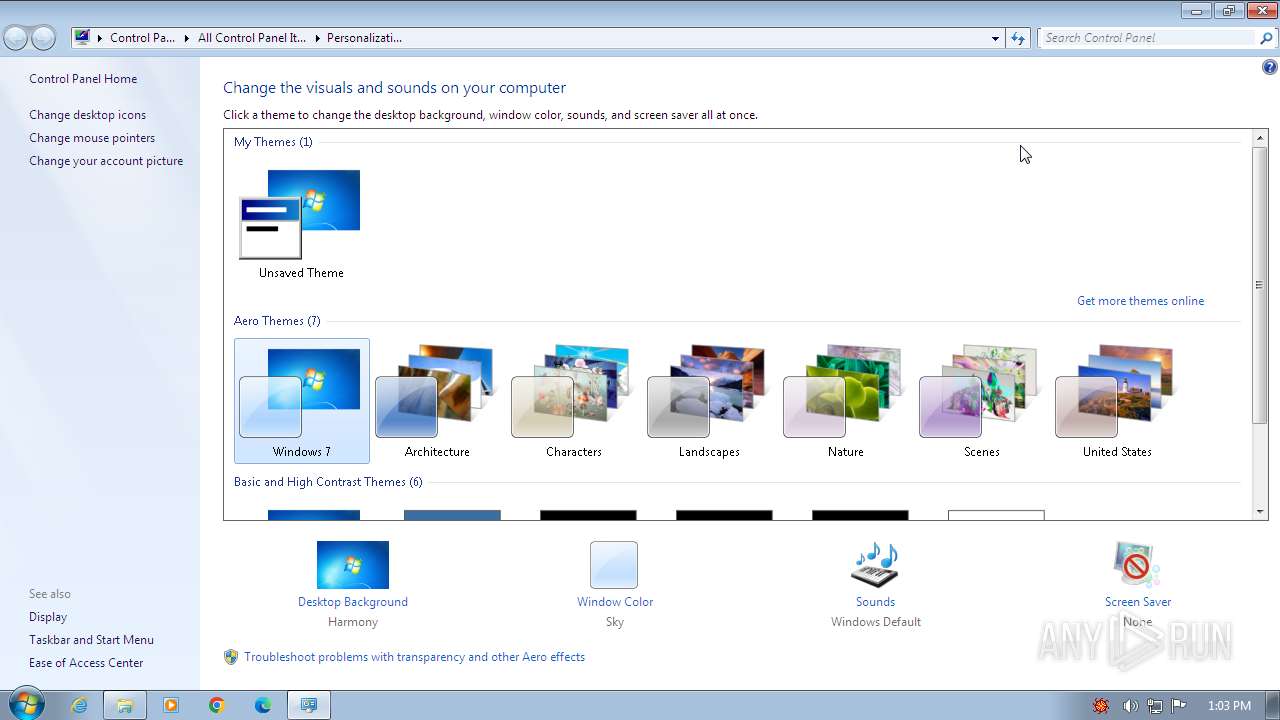Expand arrow before Control Panel breadcrumb
Image resolution: width=1280 pixels, height=720 pixels.
coord(100,38)
